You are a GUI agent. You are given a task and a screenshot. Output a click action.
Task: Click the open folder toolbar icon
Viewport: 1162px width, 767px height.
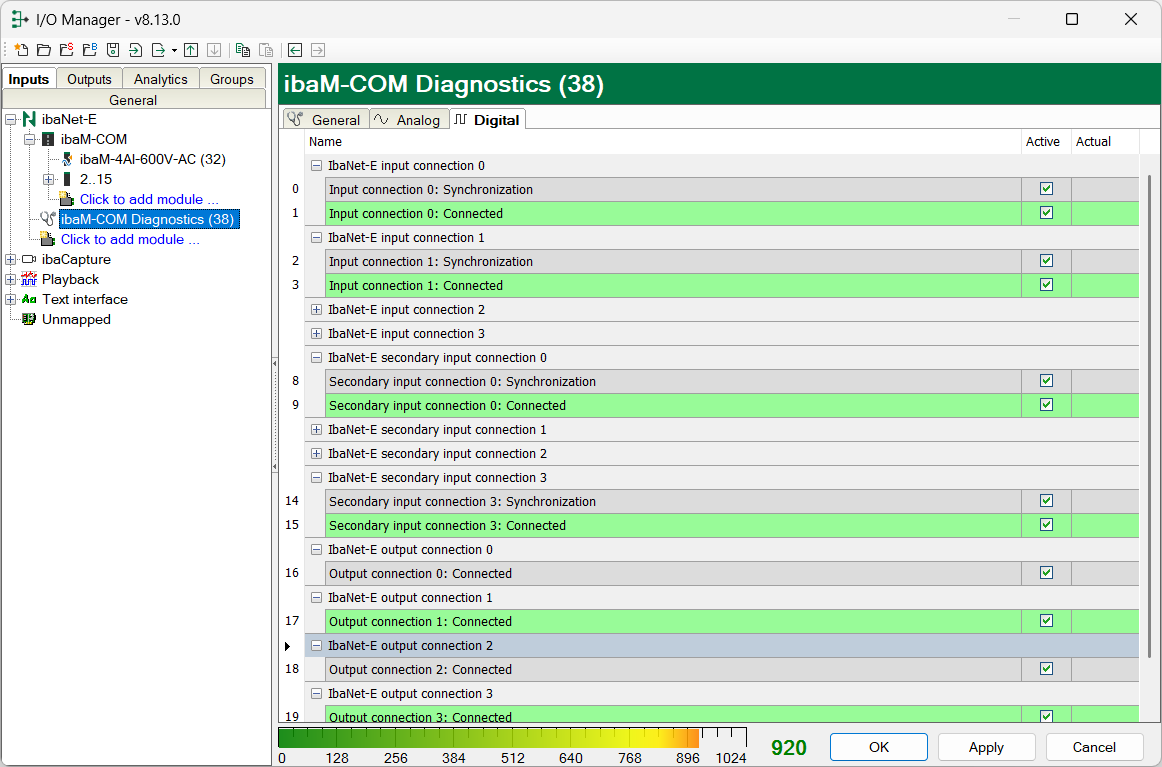pyautogui.click(x=44, y=50)
